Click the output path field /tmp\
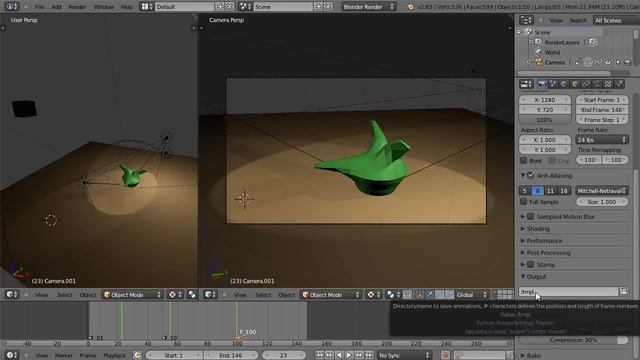Screen dimensions: 640x360 coord(569,291)
